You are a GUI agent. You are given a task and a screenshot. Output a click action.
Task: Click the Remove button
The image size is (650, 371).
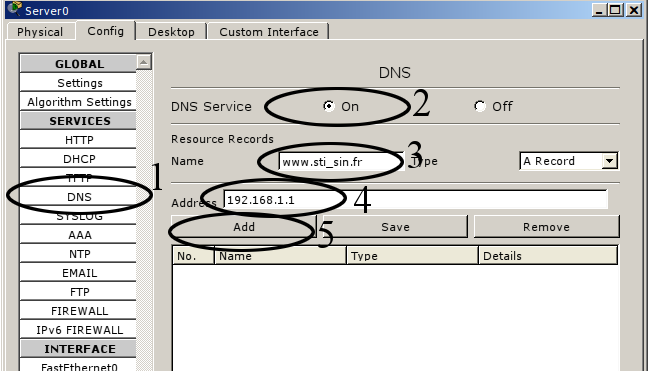click(x=546, y=227)
